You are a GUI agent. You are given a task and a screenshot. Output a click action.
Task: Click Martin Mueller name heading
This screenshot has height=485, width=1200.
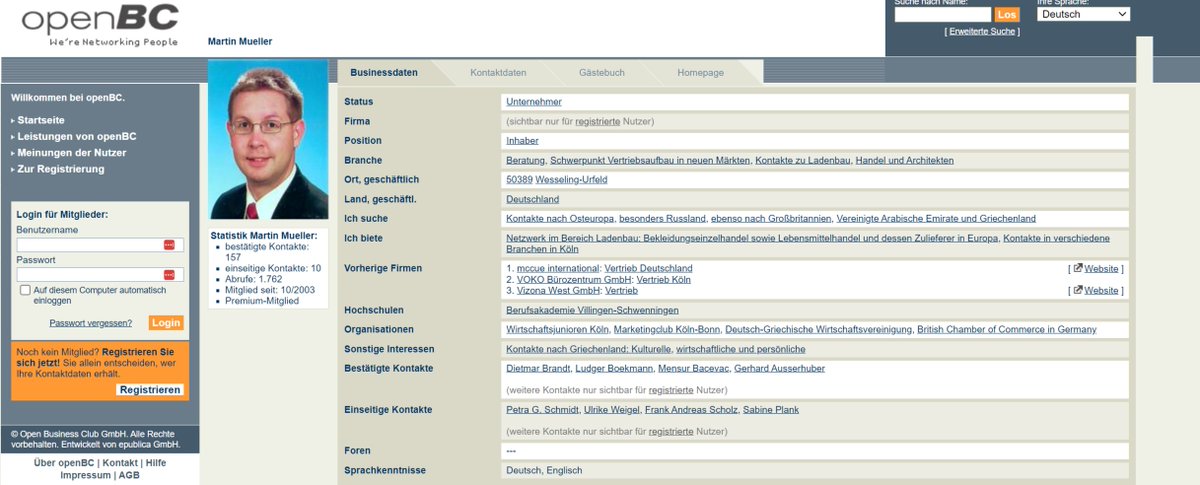click(x=240, y=41)
